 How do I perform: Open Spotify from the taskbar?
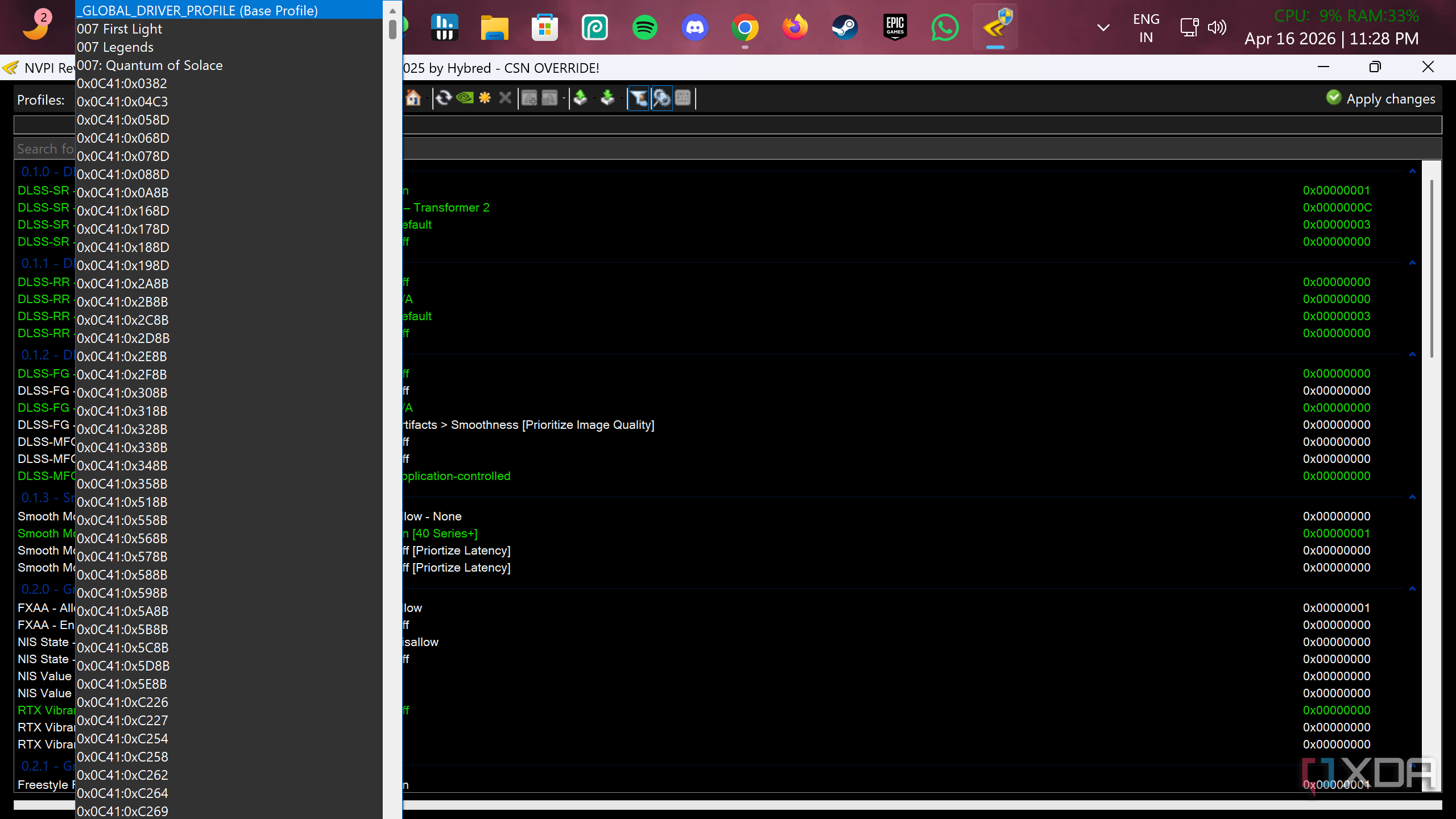point(644,27)
